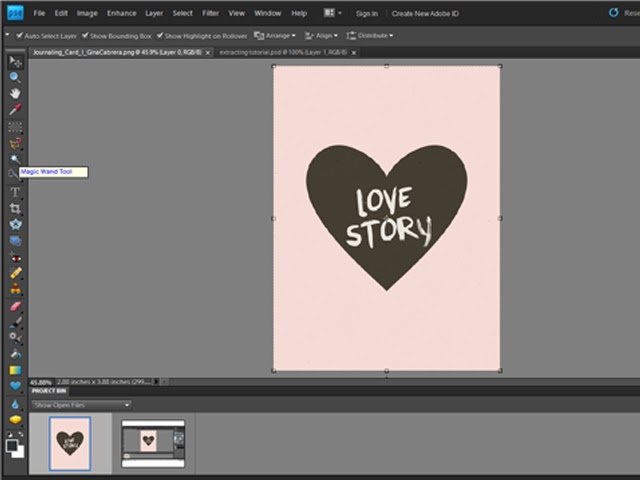640x480 pixels.
Task: Select the Crop tool
Action: 15,209
